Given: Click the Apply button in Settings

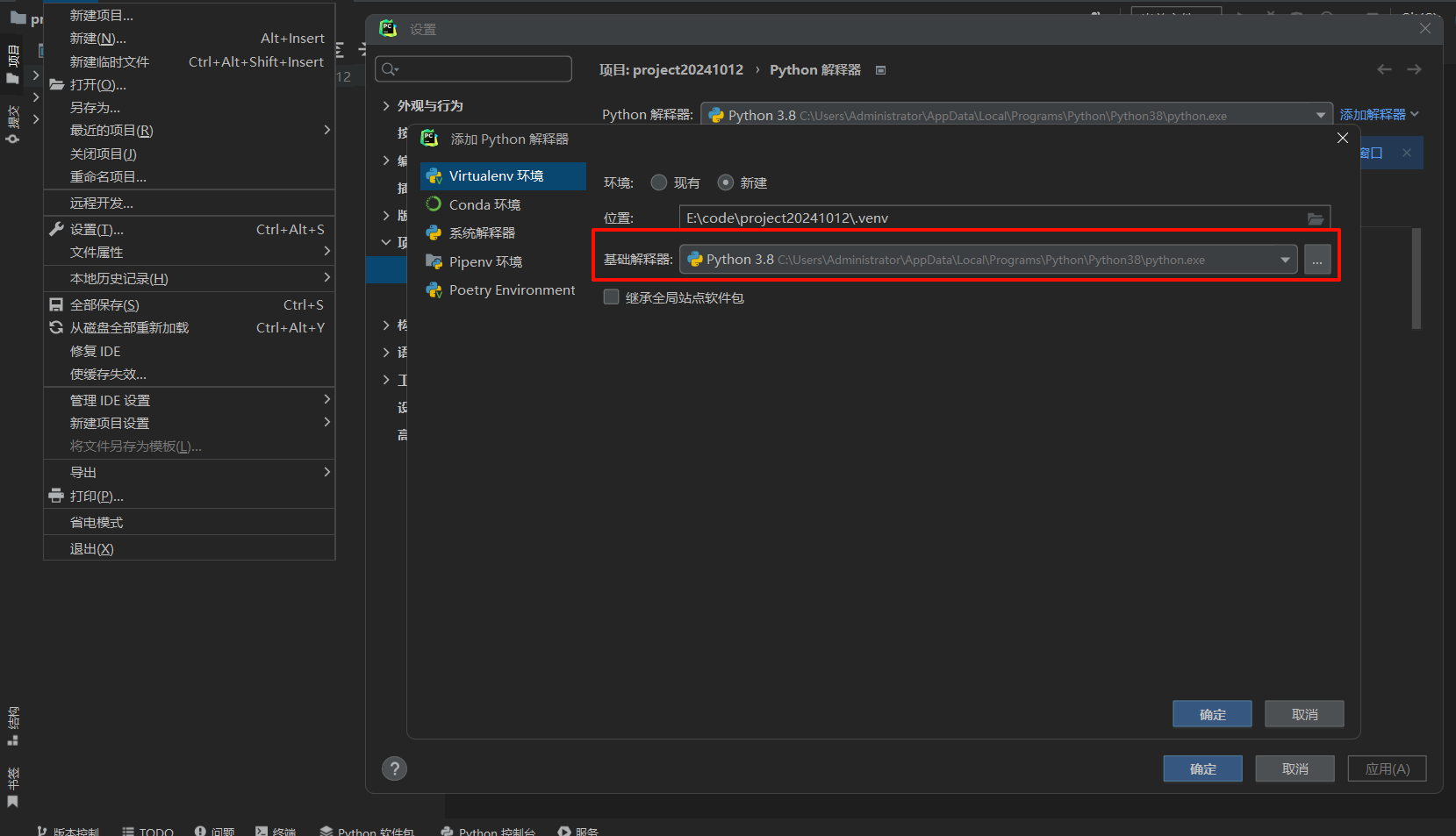Looking at the screenshot, I should 1387,768.
